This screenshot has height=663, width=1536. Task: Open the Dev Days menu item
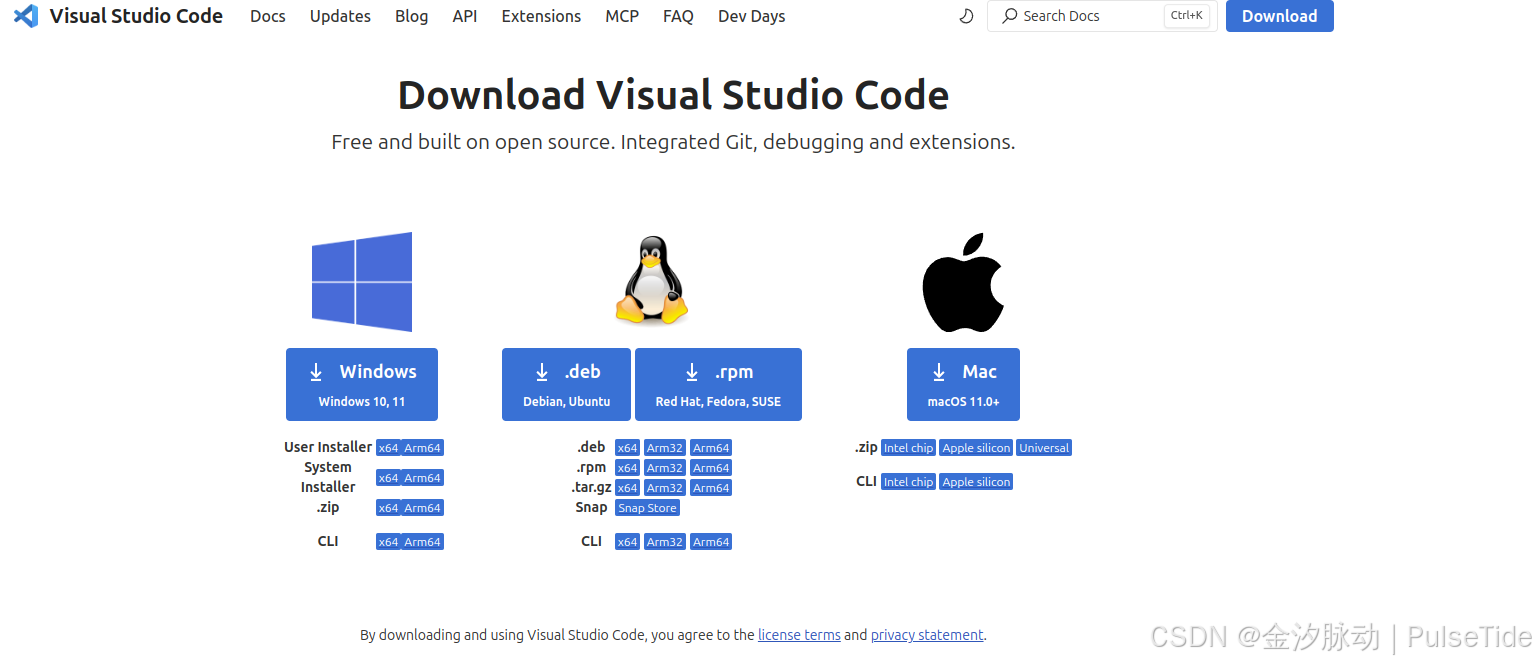pyautogui.click(x=752, y=16)
